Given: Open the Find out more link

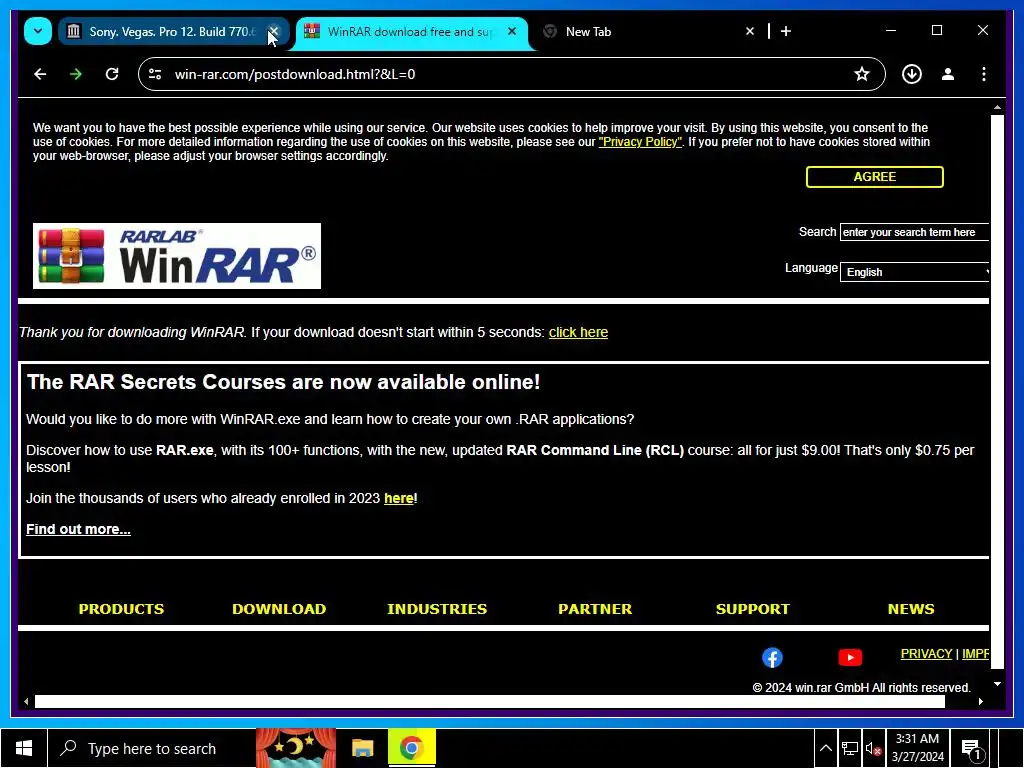Looking at the screenshot, I should [78, 529].
